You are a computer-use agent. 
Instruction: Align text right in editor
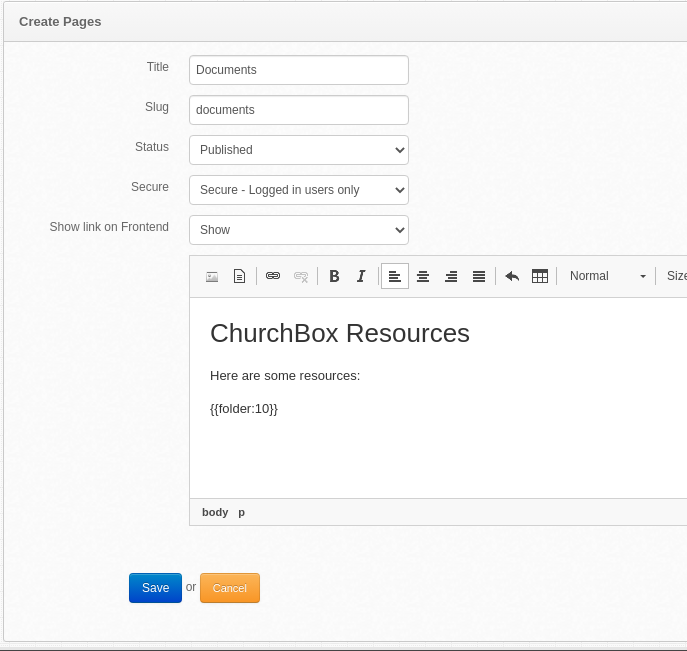[x=451, y=276]
